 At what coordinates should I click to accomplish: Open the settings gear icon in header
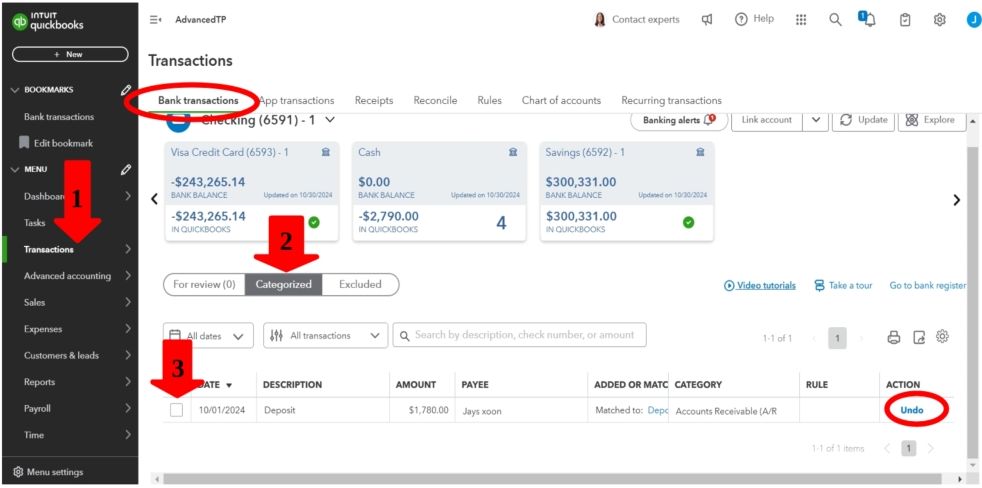[939, 19]
